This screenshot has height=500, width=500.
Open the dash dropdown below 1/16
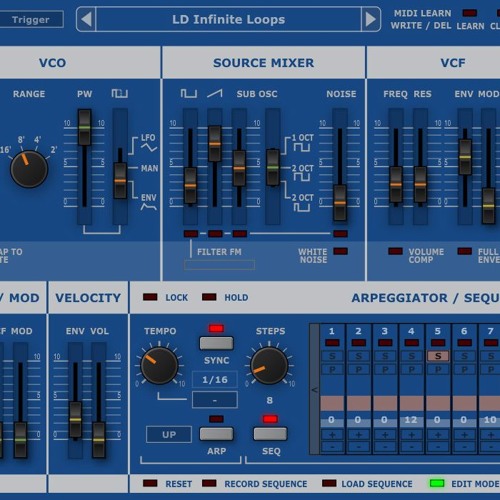click(215, 400)
